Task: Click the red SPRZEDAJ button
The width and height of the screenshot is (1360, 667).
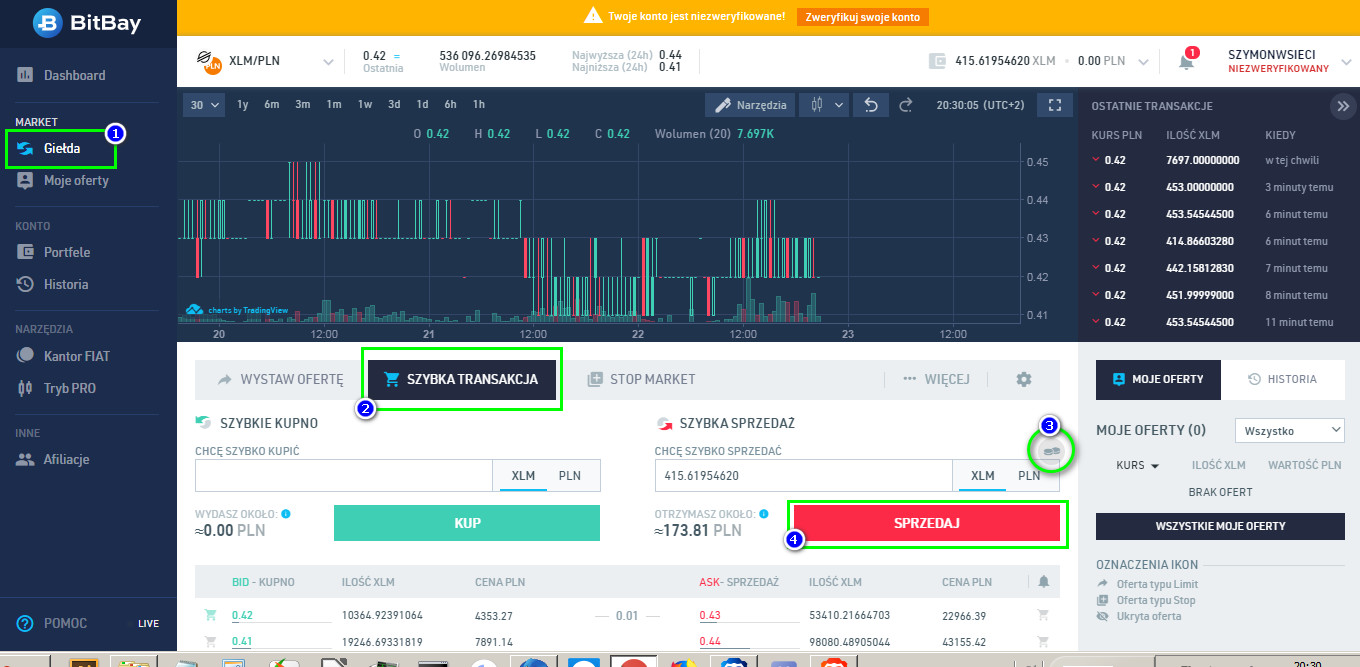Action: tap(927, 523)
